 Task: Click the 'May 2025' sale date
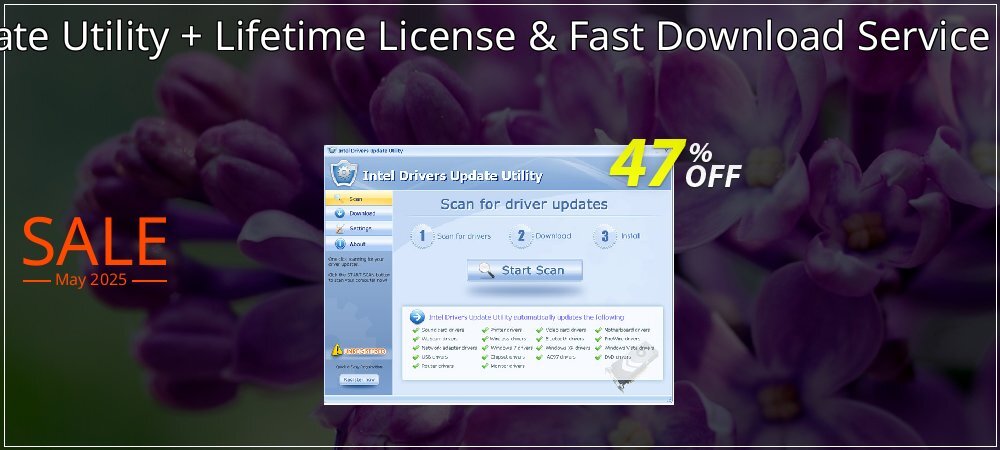[x=91, y=280]
